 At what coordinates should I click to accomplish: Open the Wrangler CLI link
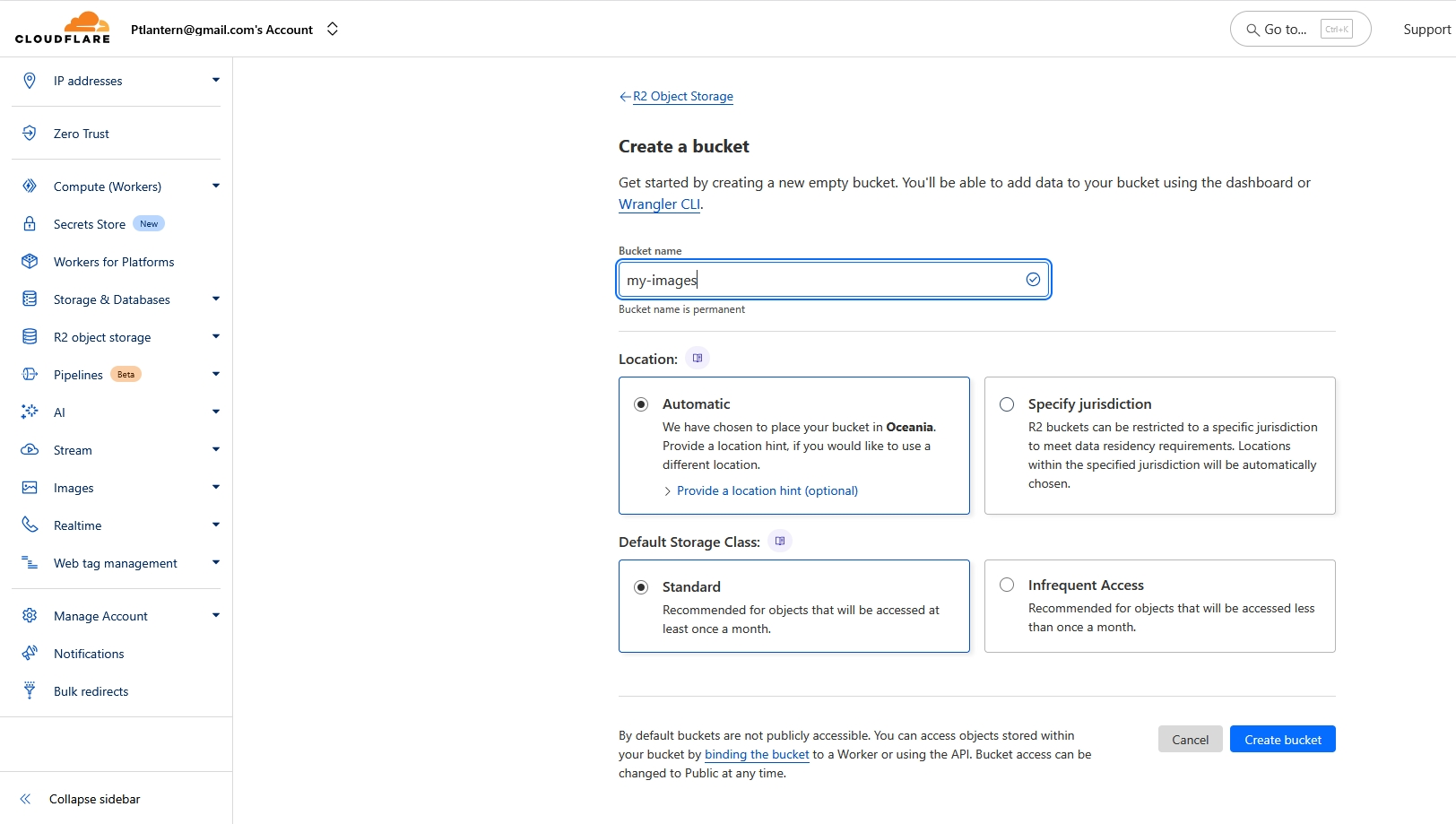point(659,204)
